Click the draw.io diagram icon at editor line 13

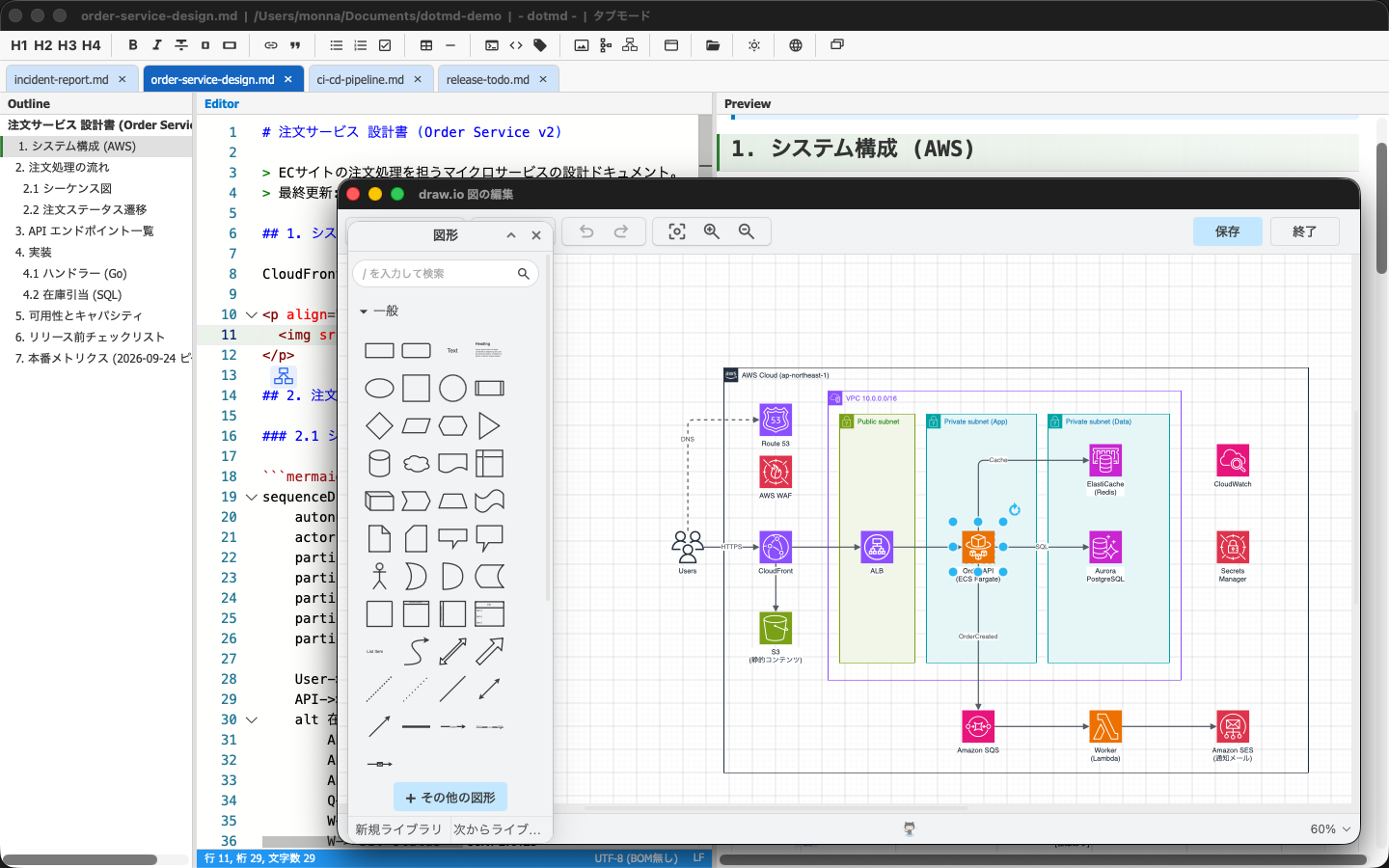pos(284,375)
